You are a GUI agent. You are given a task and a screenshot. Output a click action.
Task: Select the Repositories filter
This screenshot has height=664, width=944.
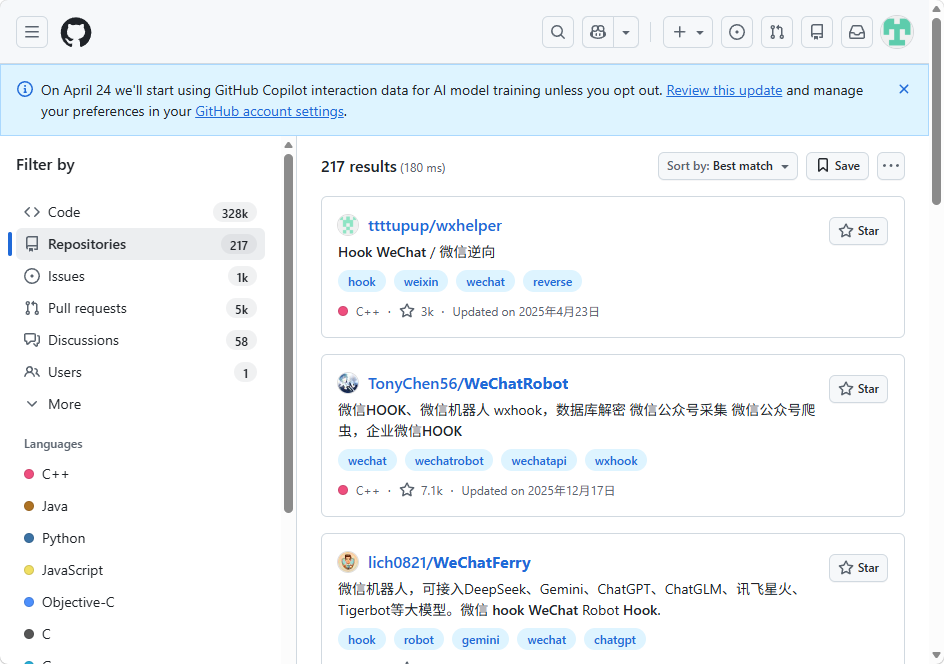point(140,244)
